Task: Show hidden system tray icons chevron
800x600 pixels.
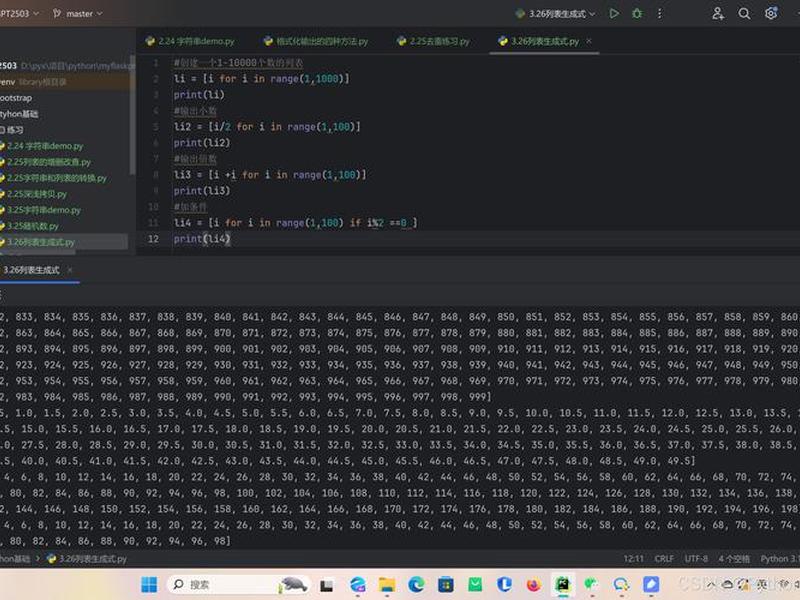Action: pyautogui.click(x=710, y=585)
